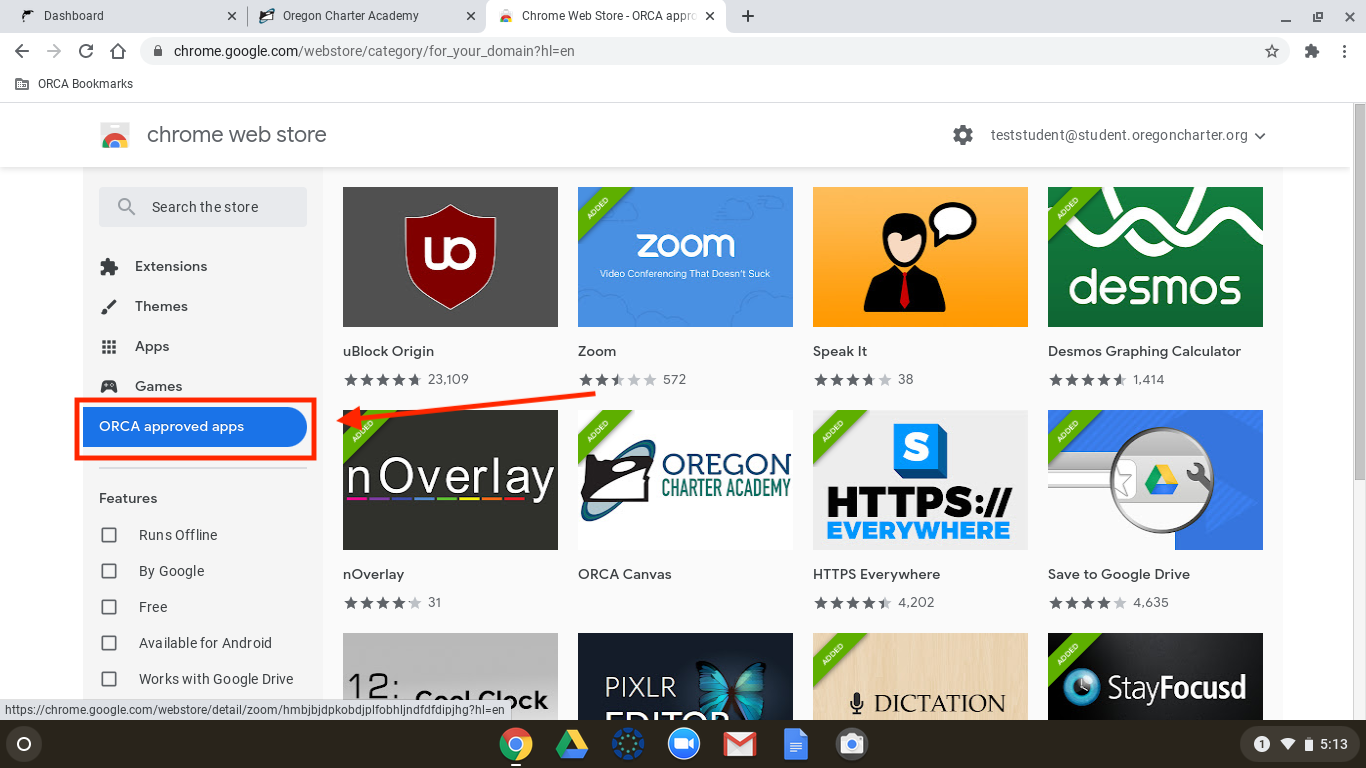Screen dimensions: 1366x768
Task: Open the nOverlay title link
Action: click(373, 574)
